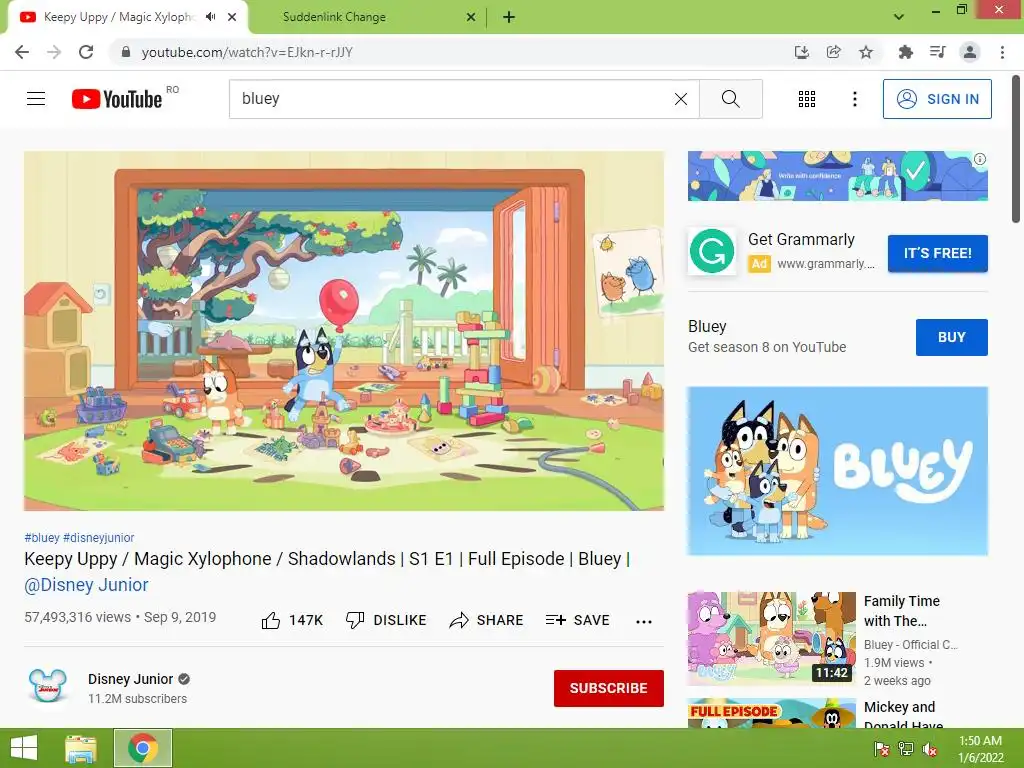The width and height of the screenshot is (1024, 768).
Task: Open the Grammarly logo ad icon
Action: pos(711,251)
